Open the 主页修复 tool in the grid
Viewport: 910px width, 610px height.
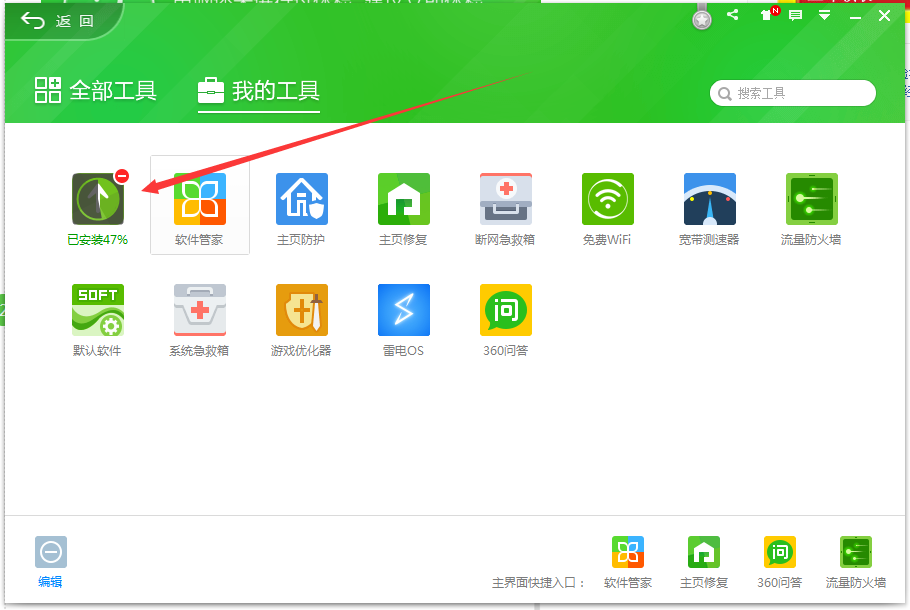click(x=403, y=199)
